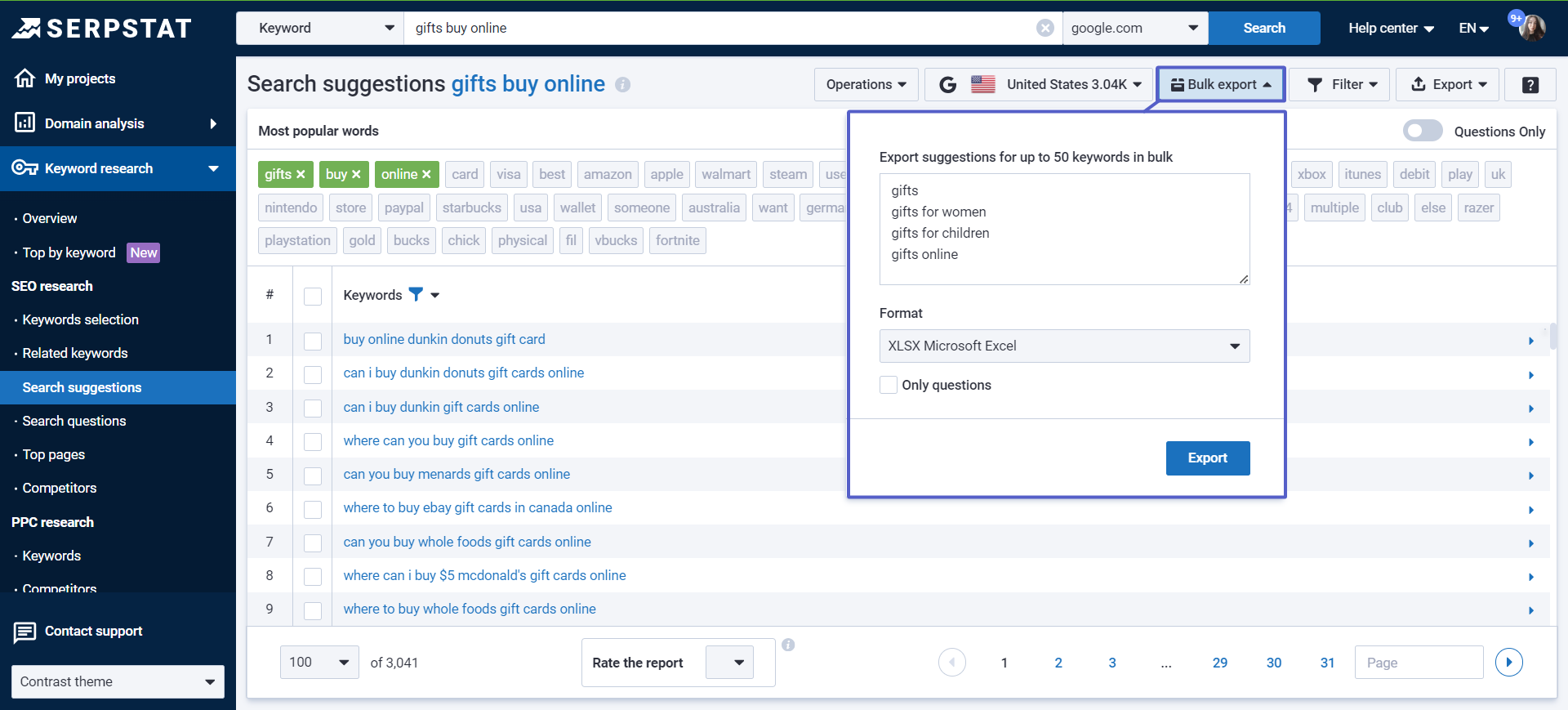Select checkbox for 'buy online dunkin donuts gift card'
The image size is (1568, 710).
313,341
